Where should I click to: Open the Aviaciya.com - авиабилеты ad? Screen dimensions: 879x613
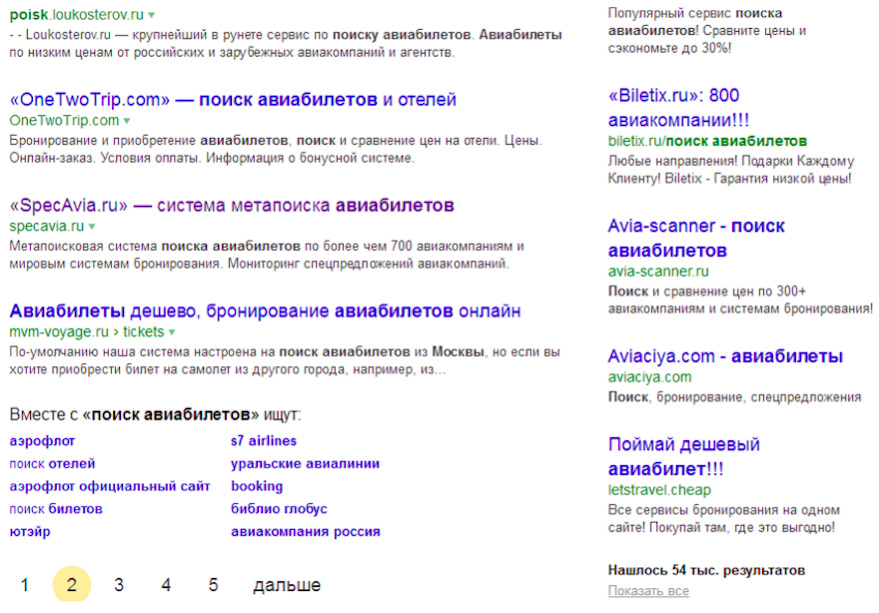click(x=725, y=356)
